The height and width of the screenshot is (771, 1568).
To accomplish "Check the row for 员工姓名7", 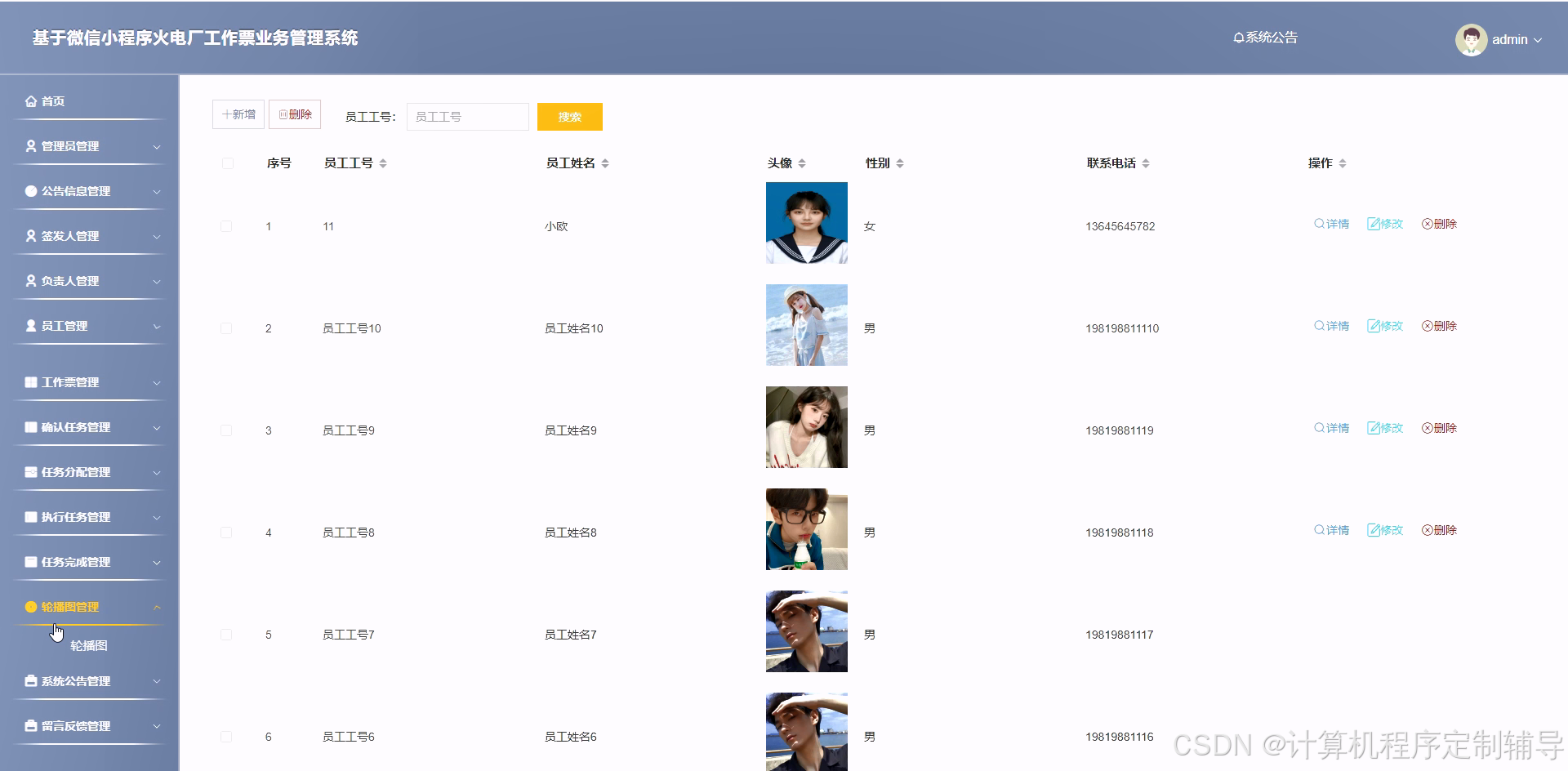I will (226, 635).
